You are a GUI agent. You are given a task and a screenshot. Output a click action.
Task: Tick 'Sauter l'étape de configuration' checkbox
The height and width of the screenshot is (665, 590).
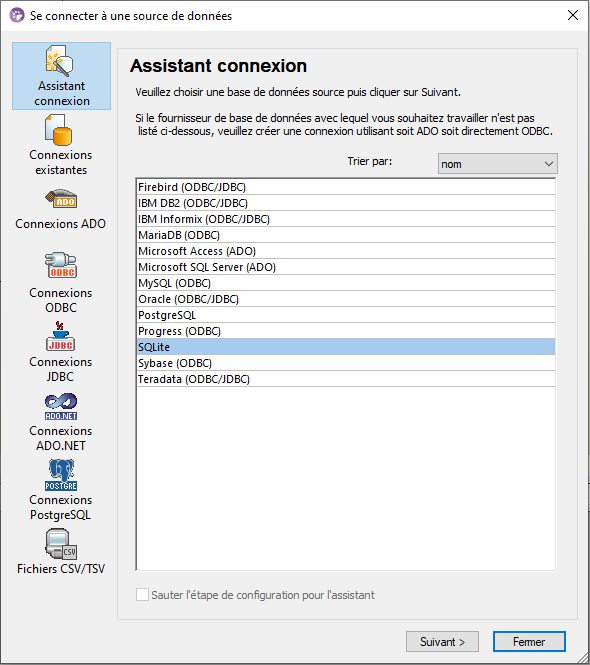[x=142, y=595]
